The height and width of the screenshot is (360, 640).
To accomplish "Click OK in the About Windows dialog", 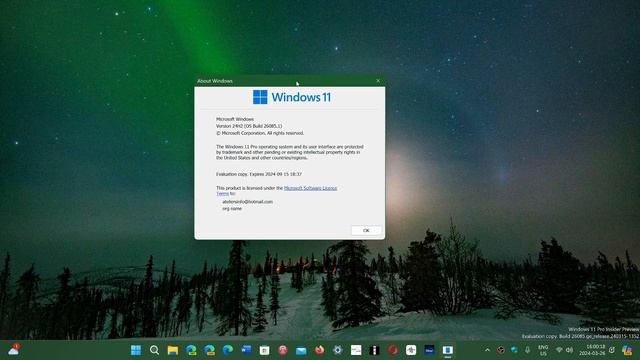I will (366, 230).
